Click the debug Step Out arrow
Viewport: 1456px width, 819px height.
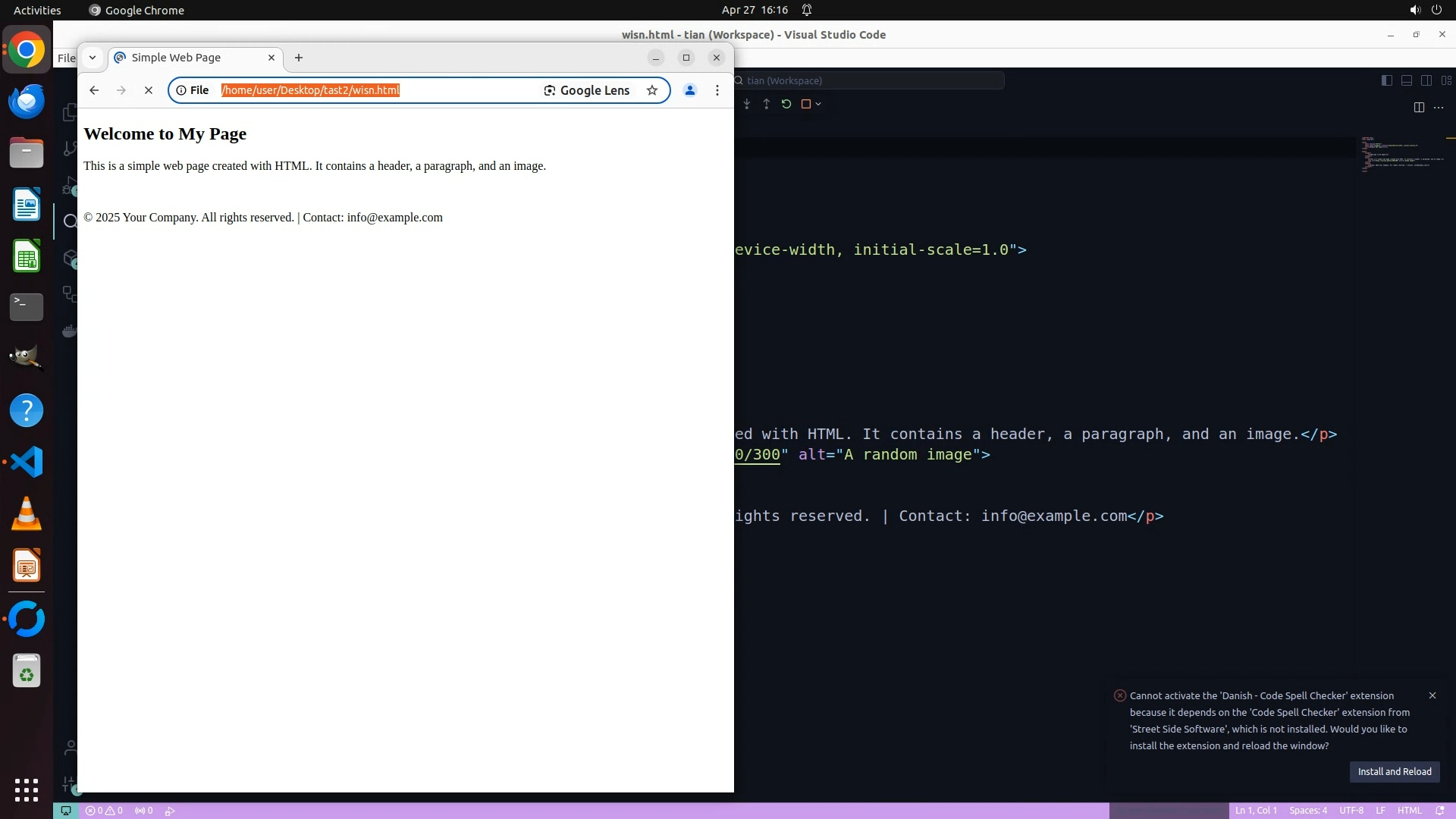(767, 104)
